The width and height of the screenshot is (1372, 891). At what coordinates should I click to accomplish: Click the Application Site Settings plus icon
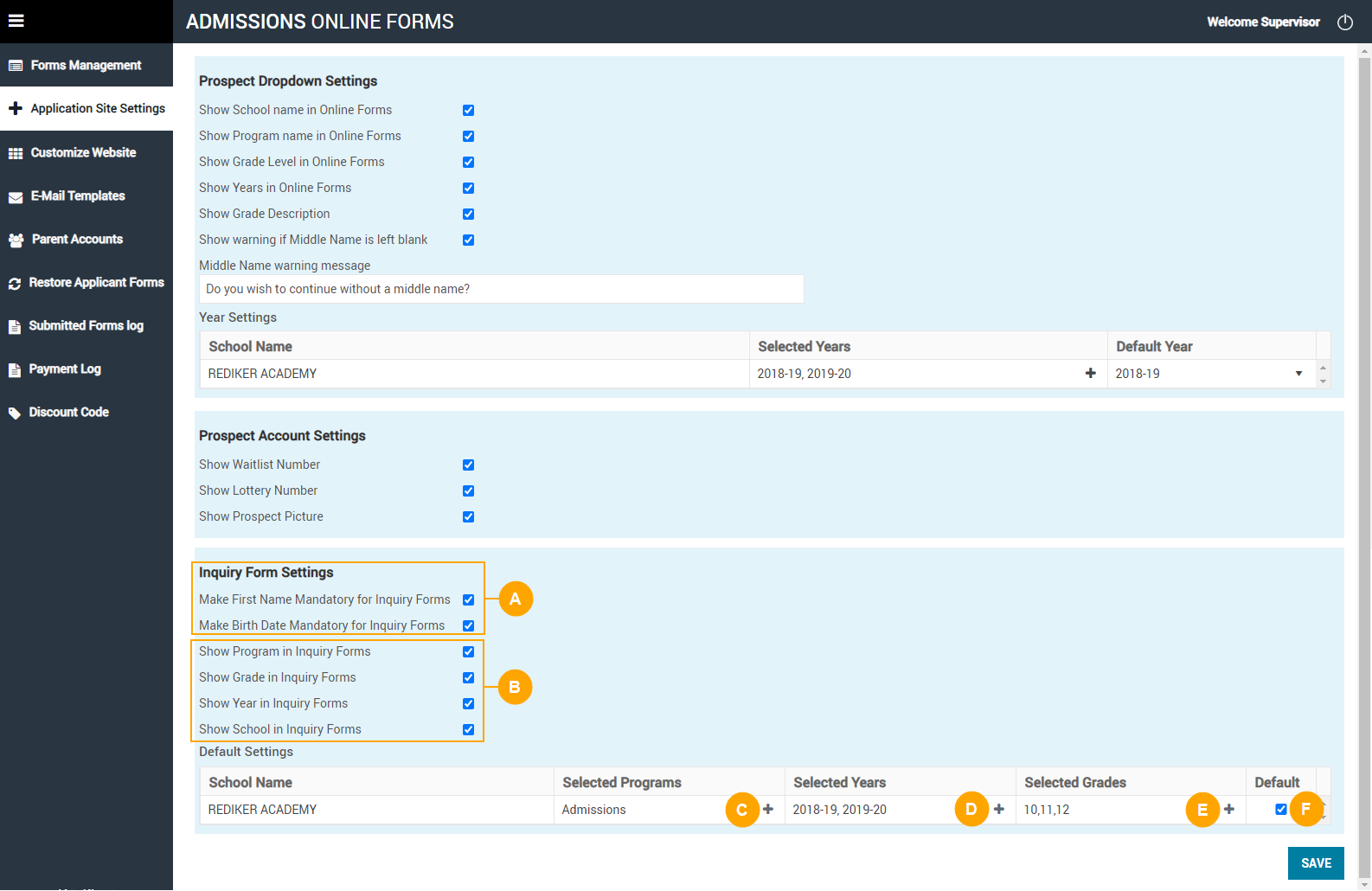(x=16, y=109)
